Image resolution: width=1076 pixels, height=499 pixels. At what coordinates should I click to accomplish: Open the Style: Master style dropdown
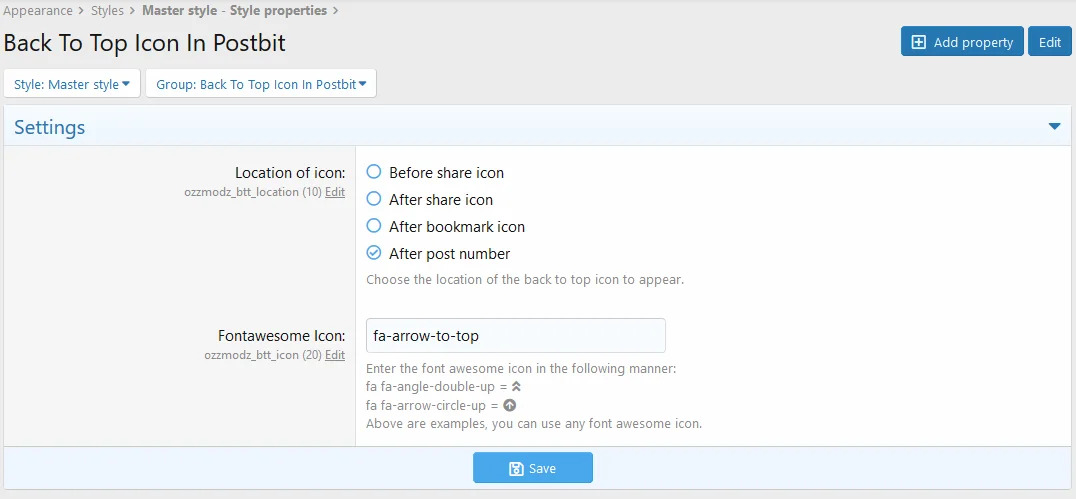point(72,84)
